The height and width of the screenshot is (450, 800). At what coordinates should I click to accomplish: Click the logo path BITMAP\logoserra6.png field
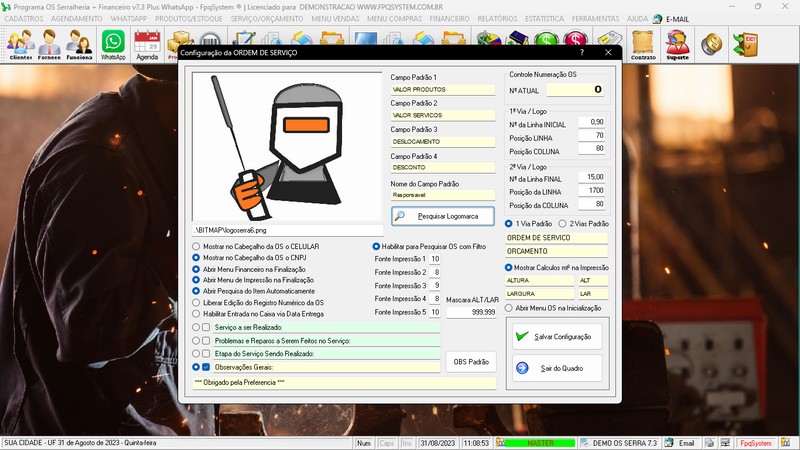pyautogui.click(x=288, y=230)
